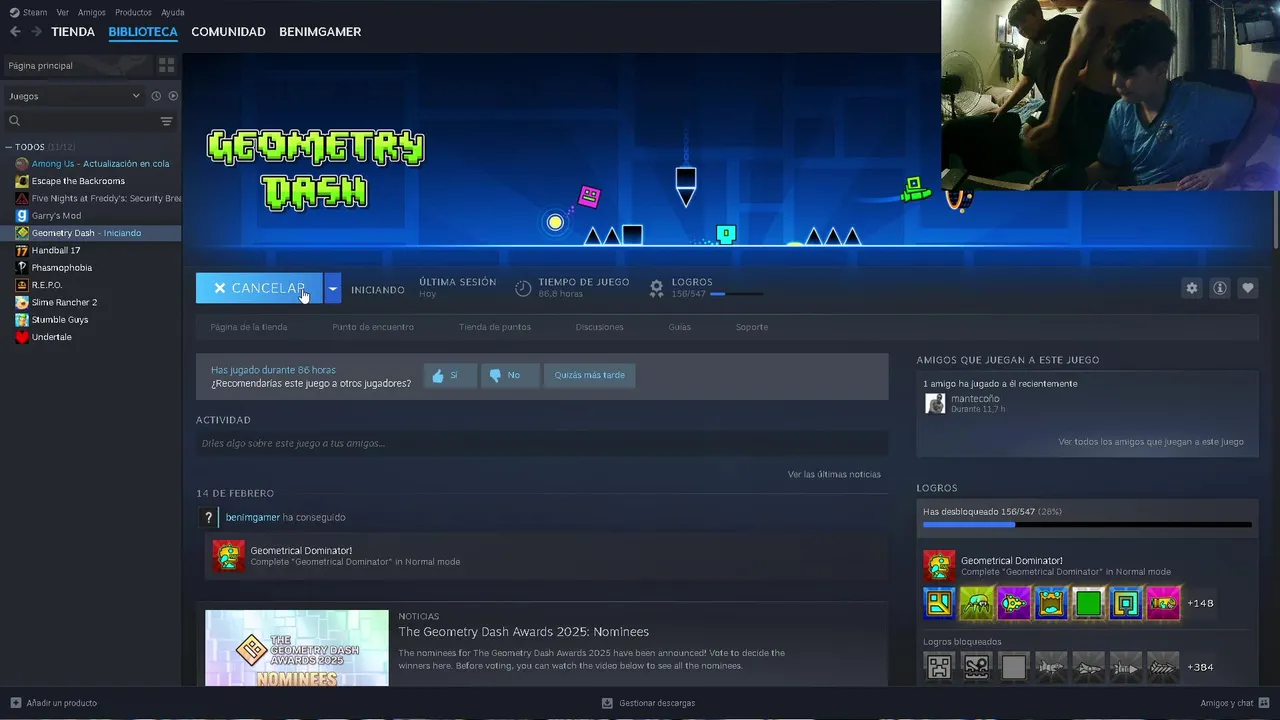Open The Geometry Dash Awards 2025: Nominees headline
Image resolution: width=1280 pixels, height=720 pixels.
click(x=524, y=632)
